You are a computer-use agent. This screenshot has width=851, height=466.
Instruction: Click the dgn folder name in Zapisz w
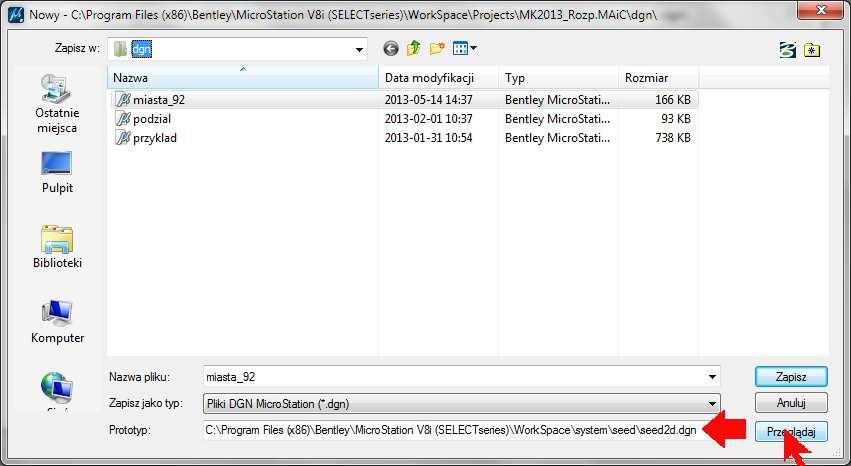[x=142, y=49]
